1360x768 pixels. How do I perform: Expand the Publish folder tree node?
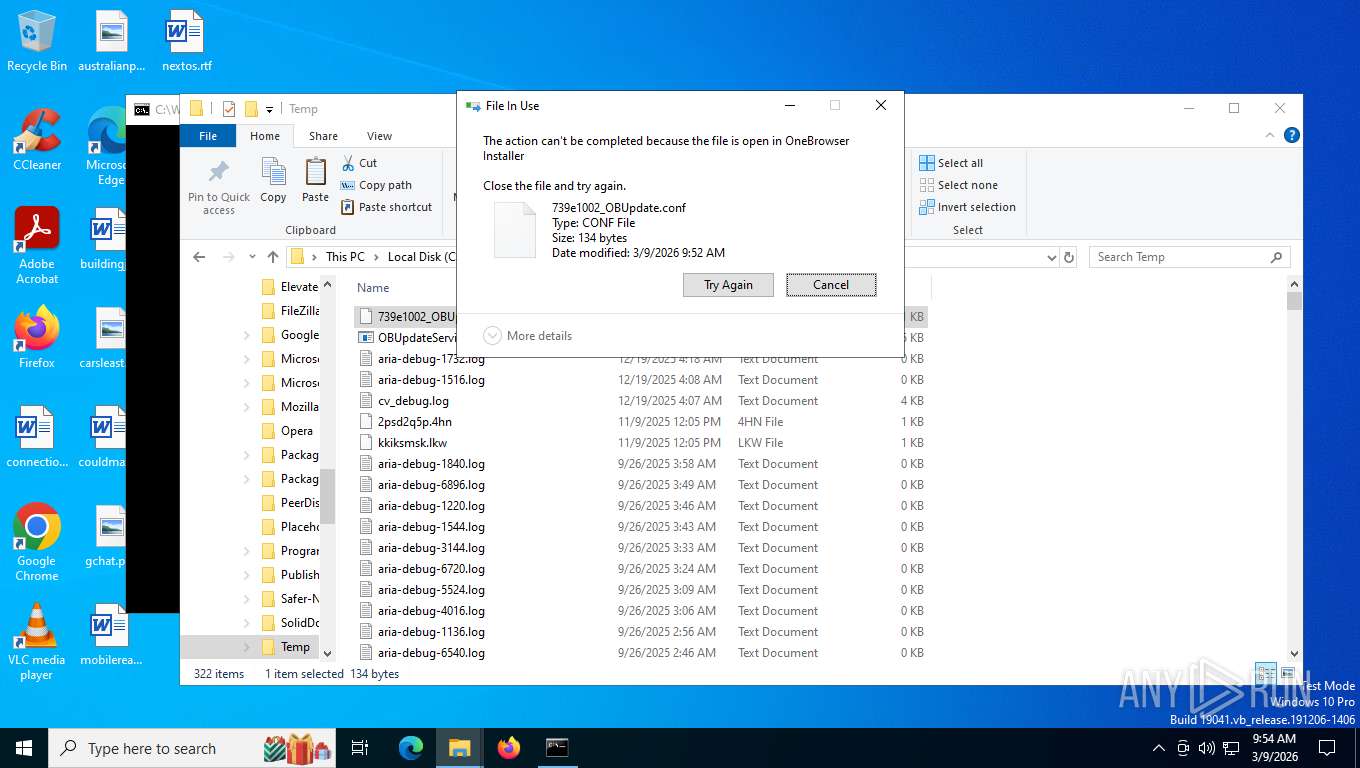(247, 575)
